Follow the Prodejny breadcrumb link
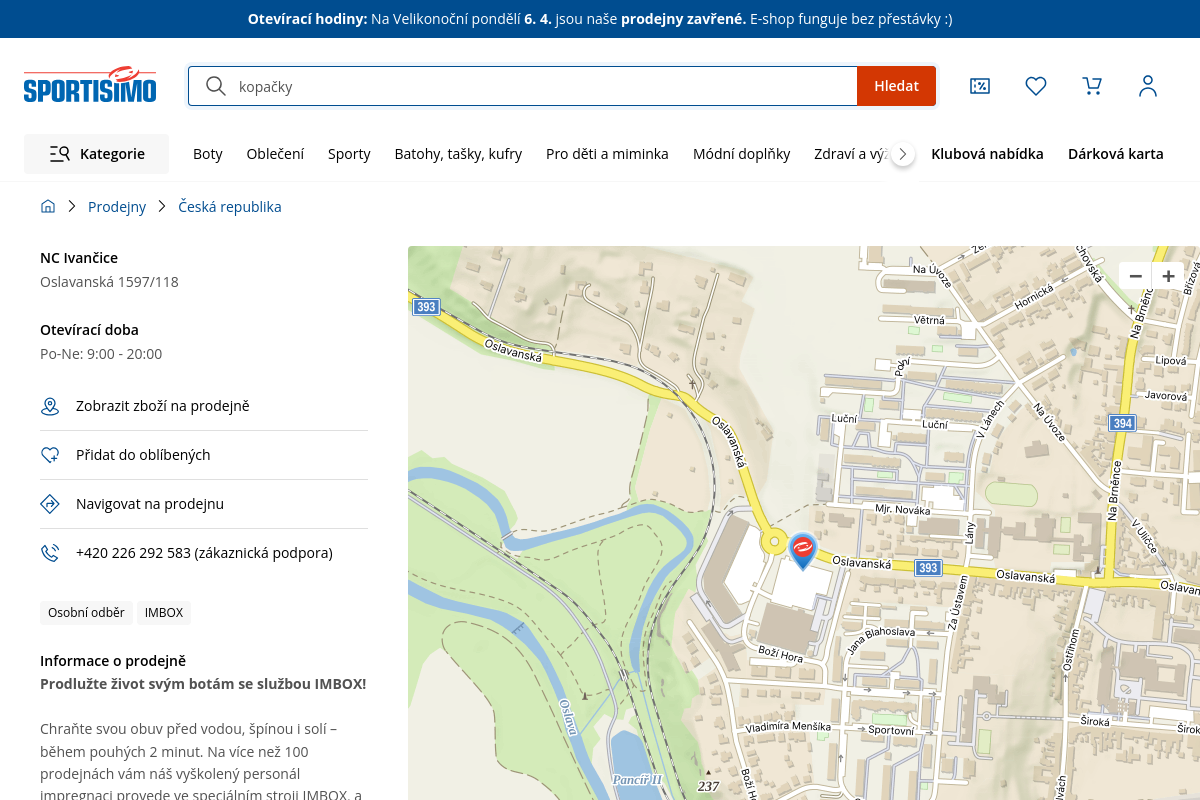This screenshot has width=1200, height=800. coord(117,207)
